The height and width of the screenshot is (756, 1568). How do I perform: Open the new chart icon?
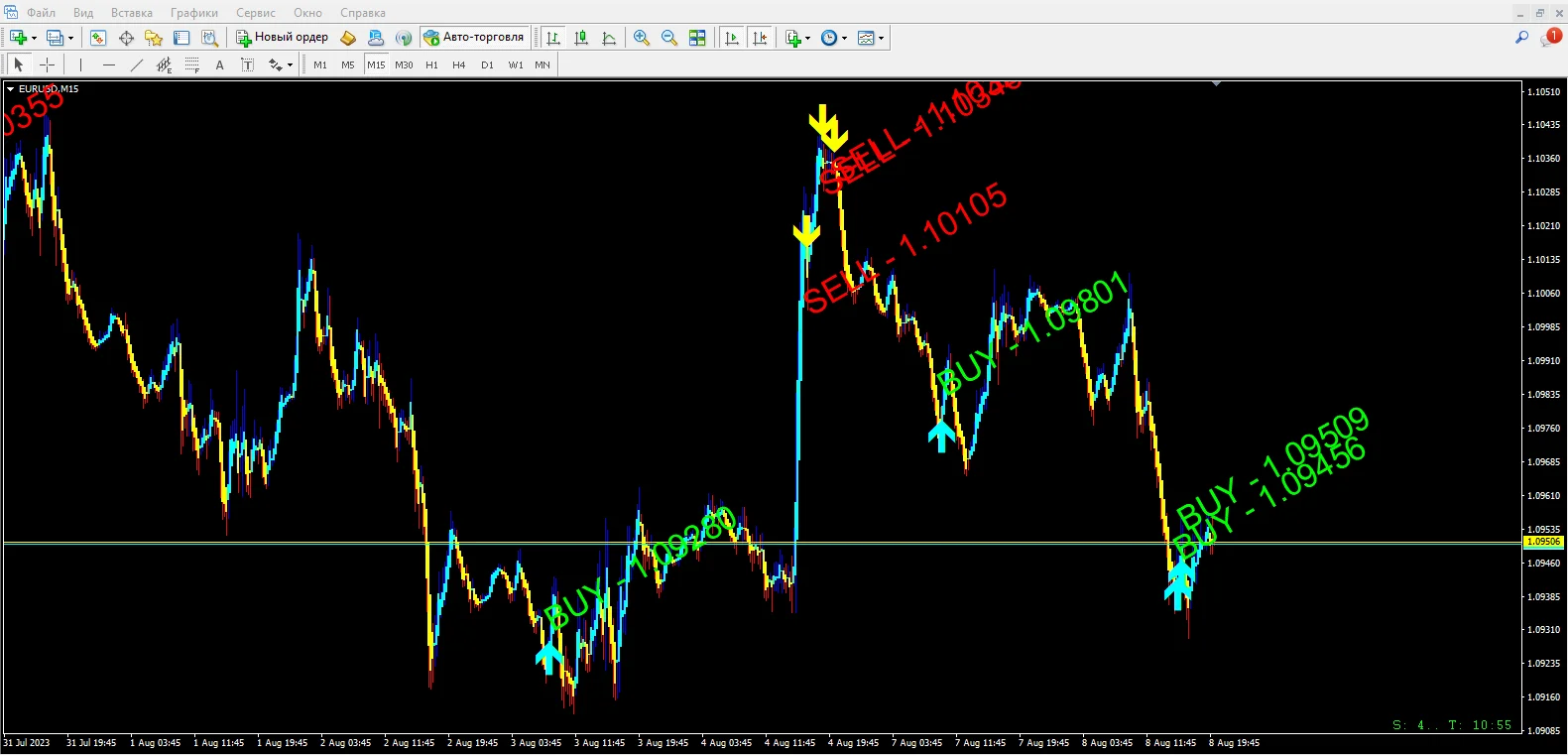point(18,38)
